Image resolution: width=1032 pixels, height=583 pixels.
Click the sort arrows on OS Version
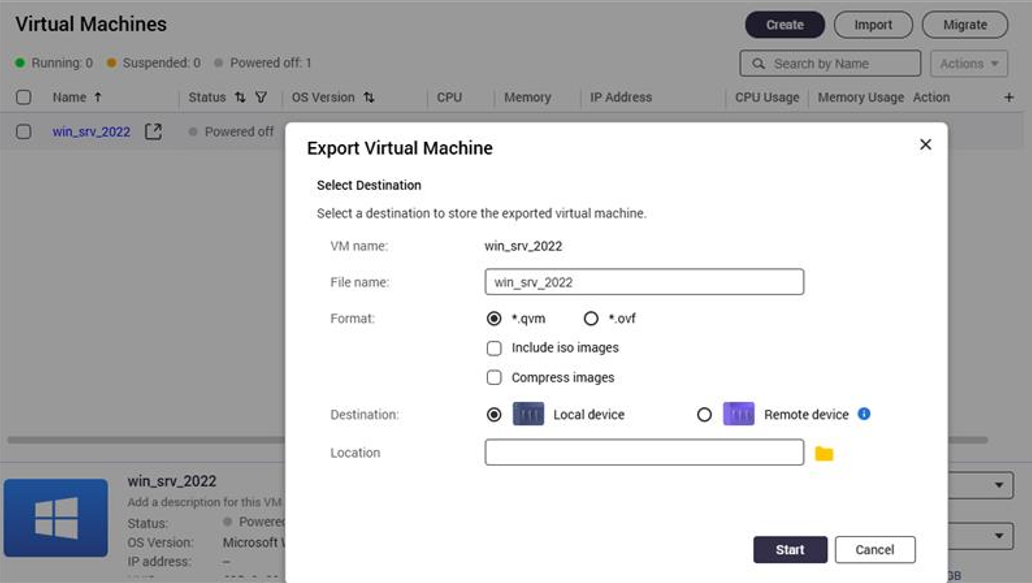click(366, 97)
